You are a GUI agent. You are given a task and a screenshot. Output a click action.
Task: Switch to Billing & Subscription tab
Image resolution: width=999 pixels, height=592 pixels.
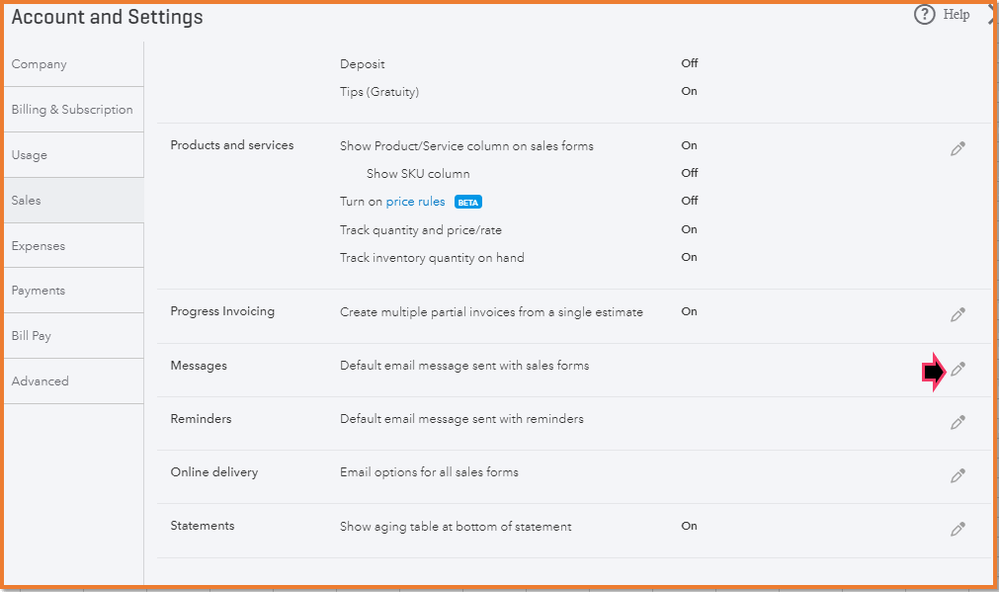(x=72, y=110)
